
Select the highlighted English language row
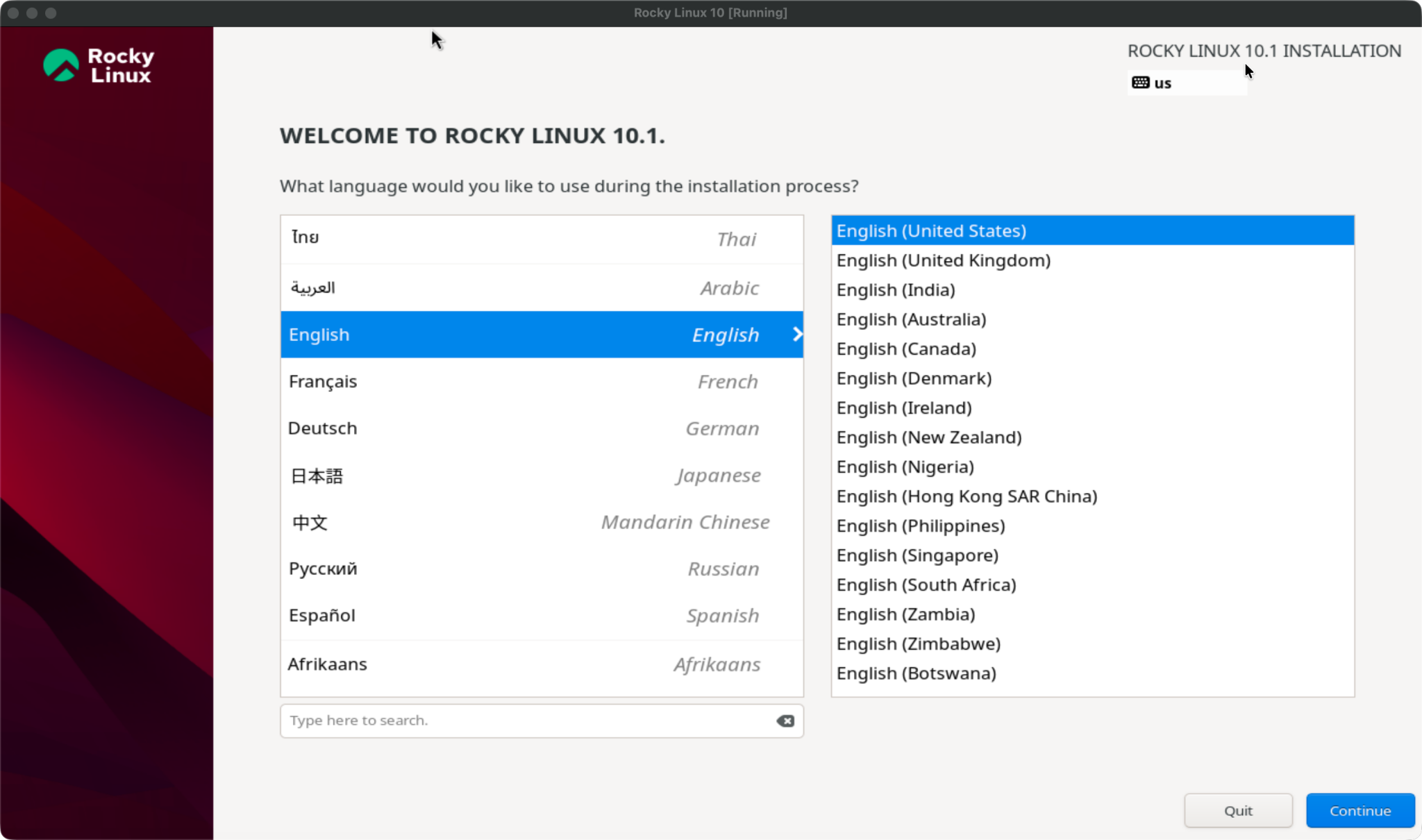click(542, 335)
